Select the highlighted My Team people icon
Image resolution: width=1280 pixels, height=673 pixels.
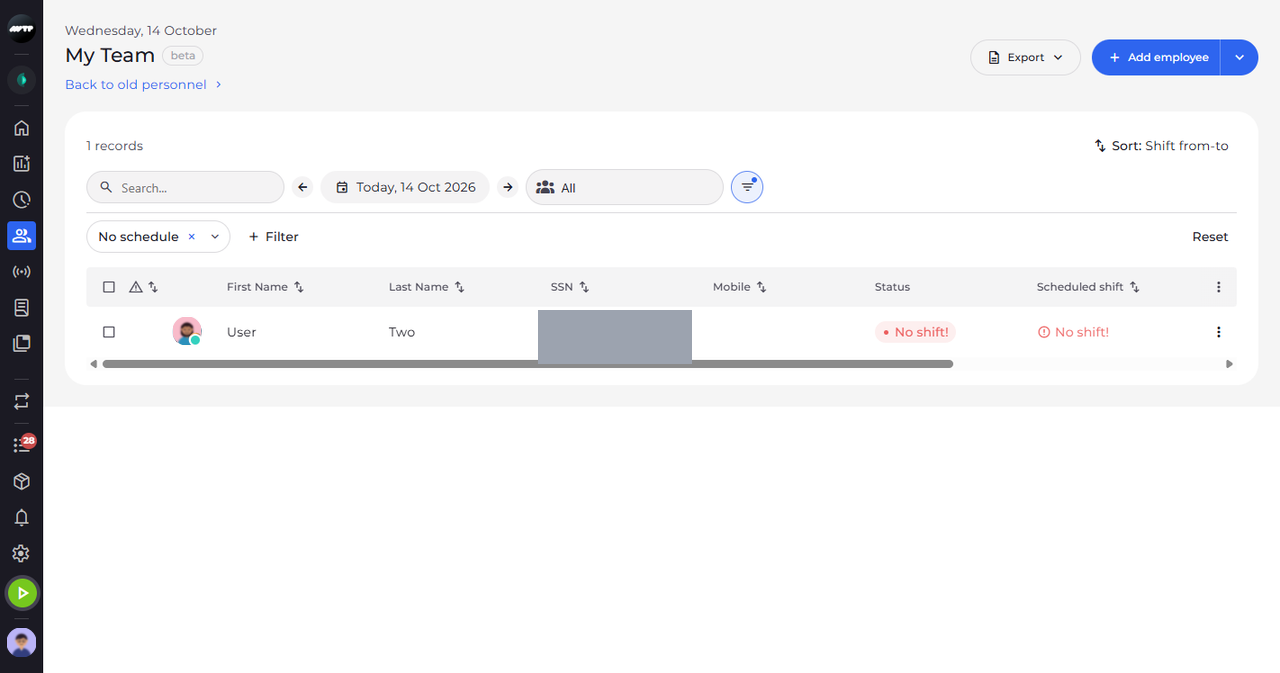21,236
